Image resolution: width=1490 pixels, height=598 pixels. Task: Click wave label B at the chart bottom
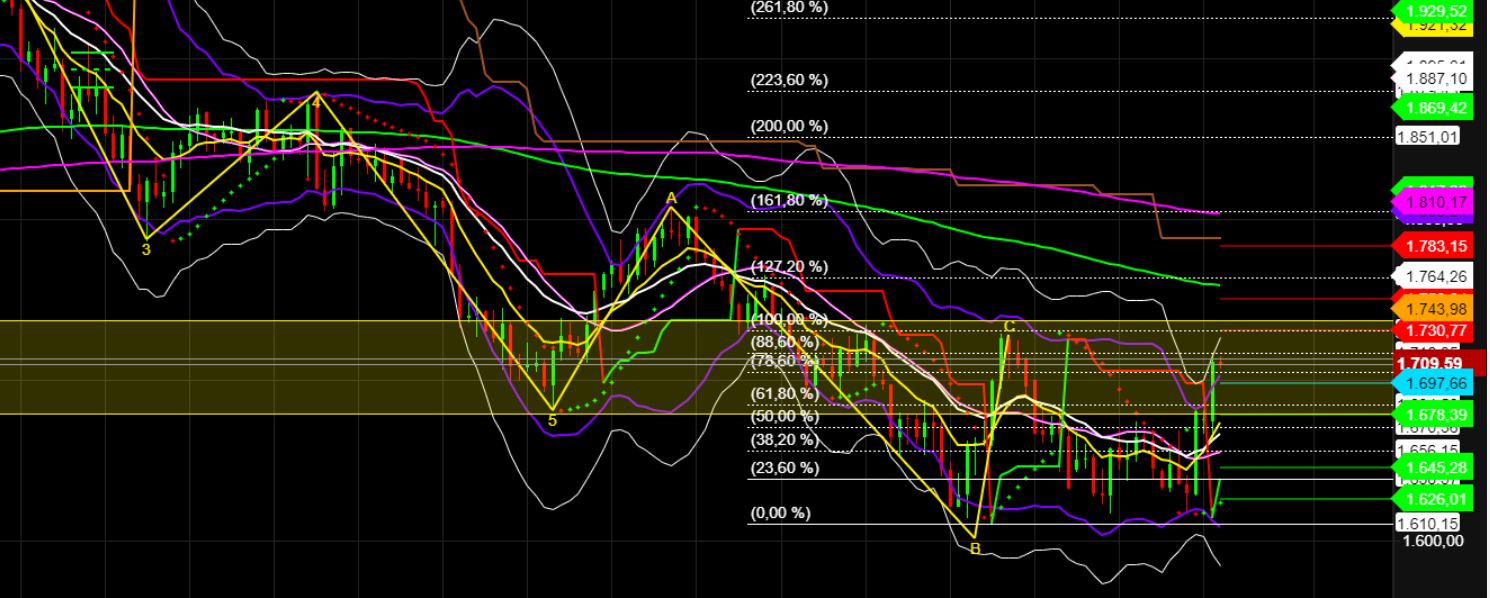pyautogui.click(x=976, y=548)
